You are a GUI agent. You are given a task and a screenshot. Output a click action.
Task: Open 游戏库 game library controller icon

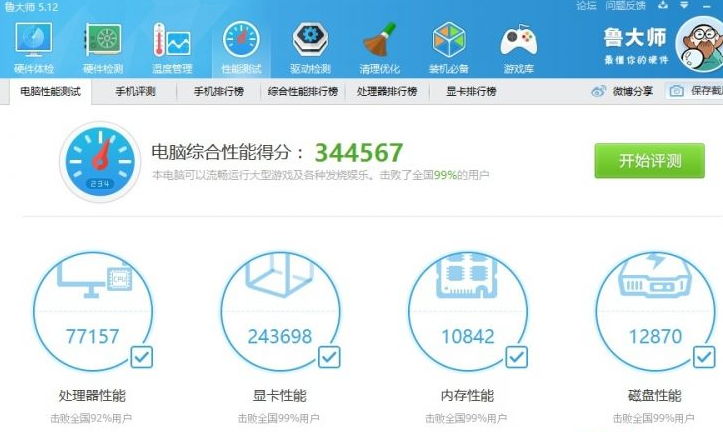tap(519, 41)
